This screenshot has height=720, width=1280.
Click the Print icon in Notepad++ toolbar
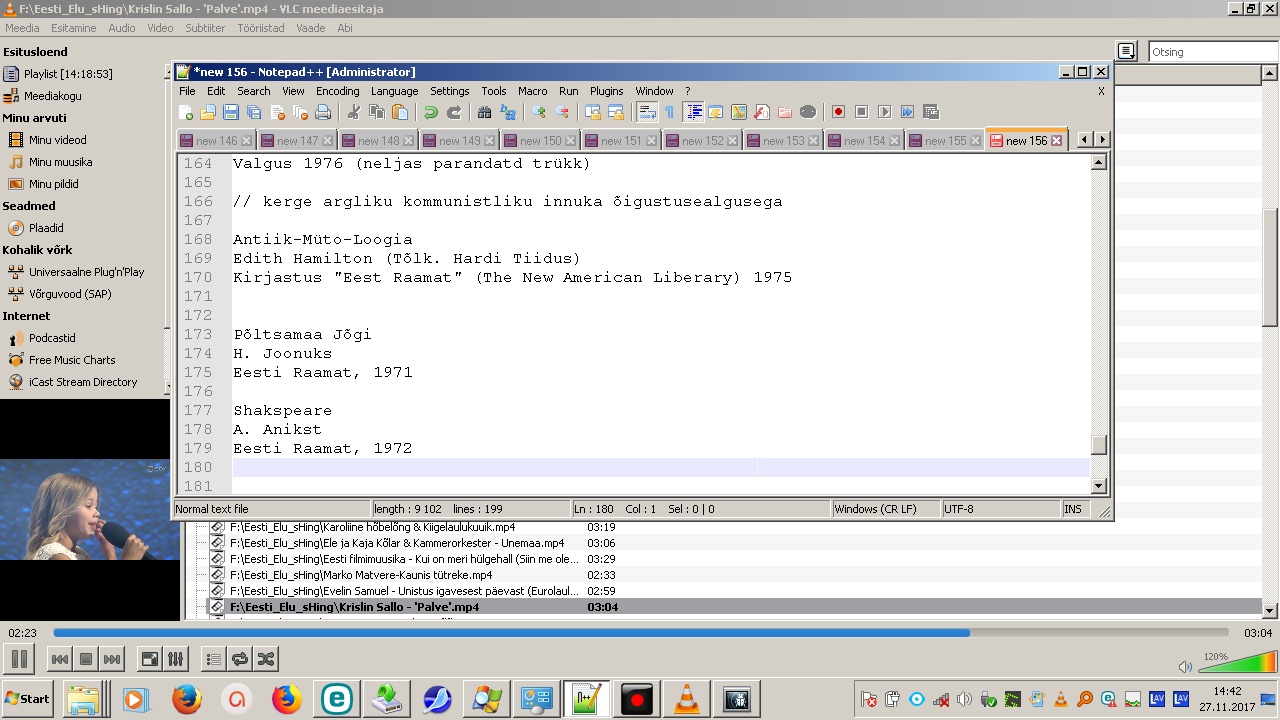tap(323, 112)
